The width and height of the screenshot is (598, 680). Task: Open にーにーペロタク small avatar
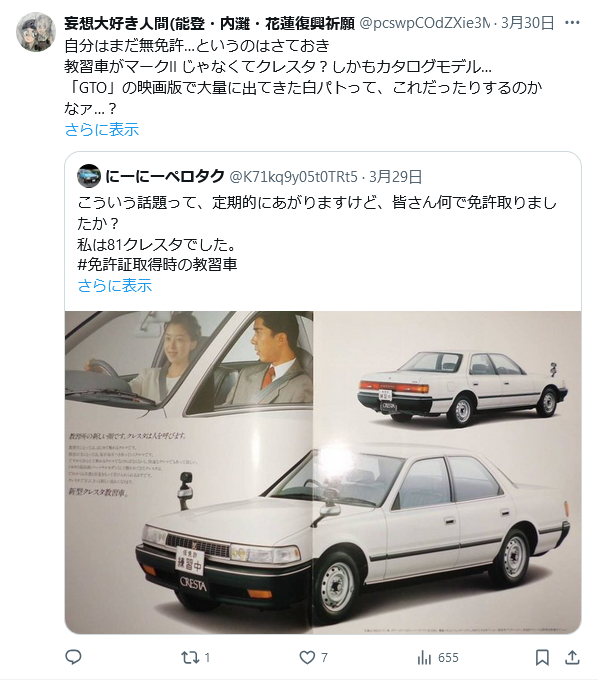point(89,176)
